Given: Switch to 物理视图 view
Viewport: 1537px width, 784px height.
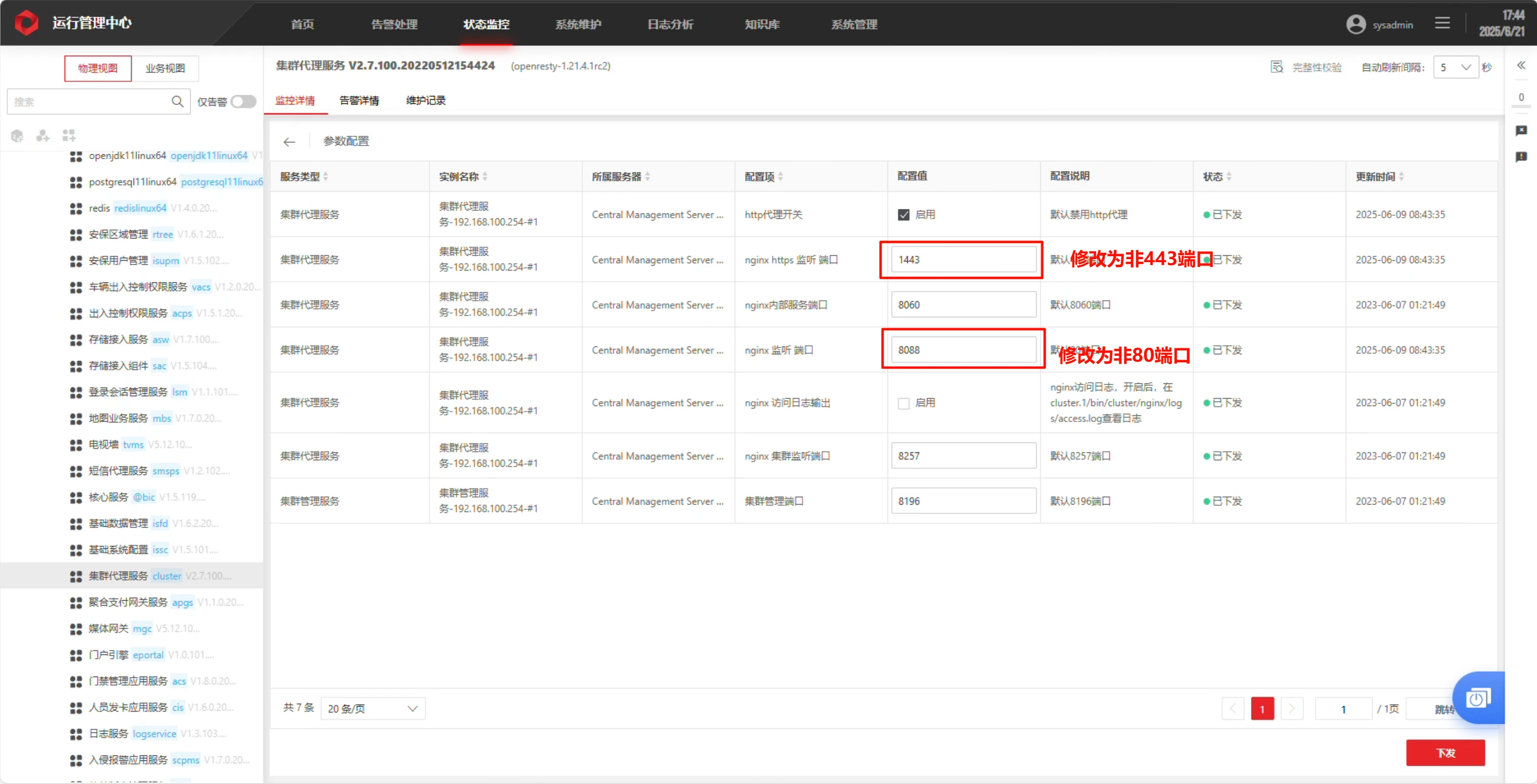Looking at the screenshot, I should click(x=98, y=68).
